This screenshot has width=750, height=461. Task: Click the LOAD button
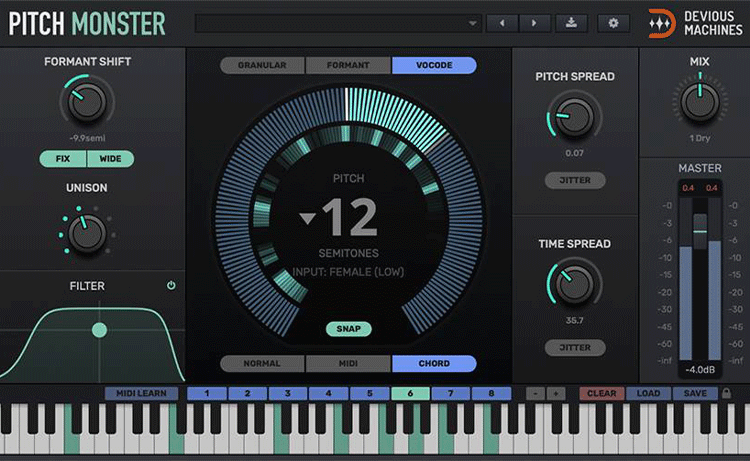pos(649,393)
